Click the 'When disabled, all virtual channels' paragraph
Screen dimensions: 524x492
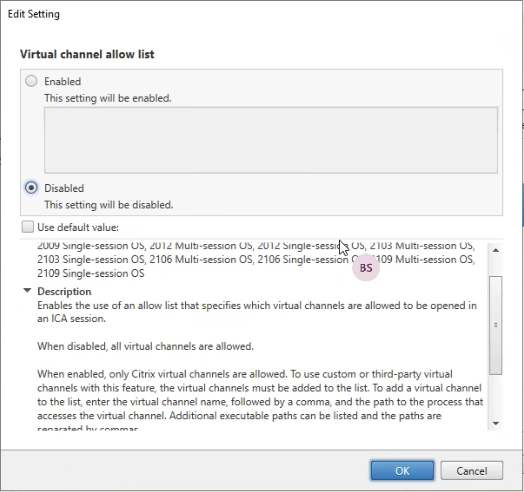tap(145, 346)
